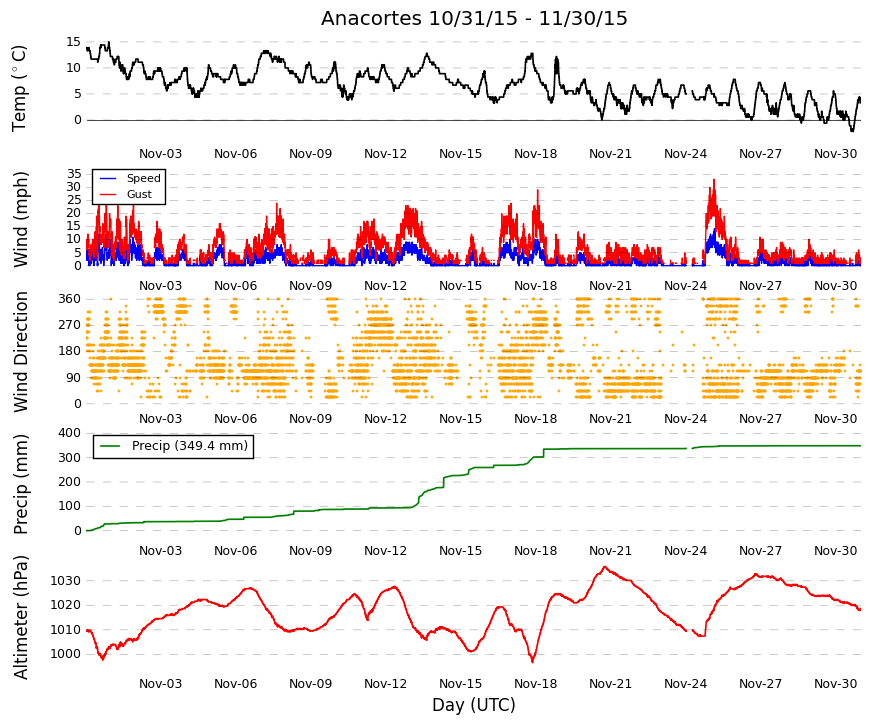Click the Precip (349.4 mm) legend label
Screen dimensions: 871x725
(x=189, y=446)
